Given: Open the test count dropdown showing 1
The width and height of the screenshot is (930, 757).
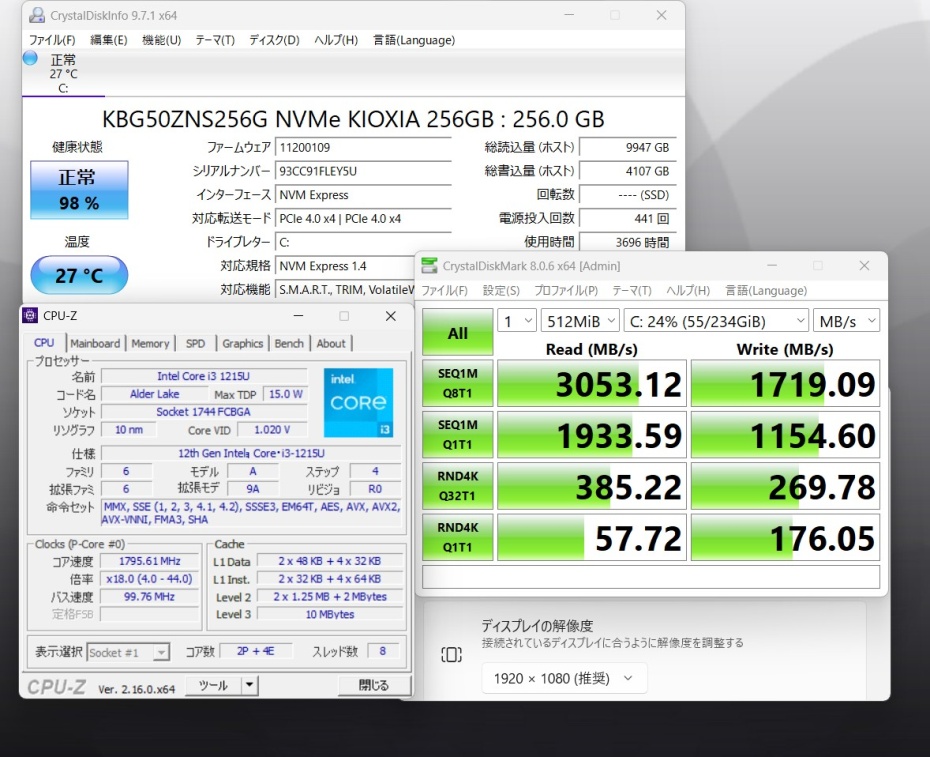Looking at the screenshot, I should tap(518, 321).
